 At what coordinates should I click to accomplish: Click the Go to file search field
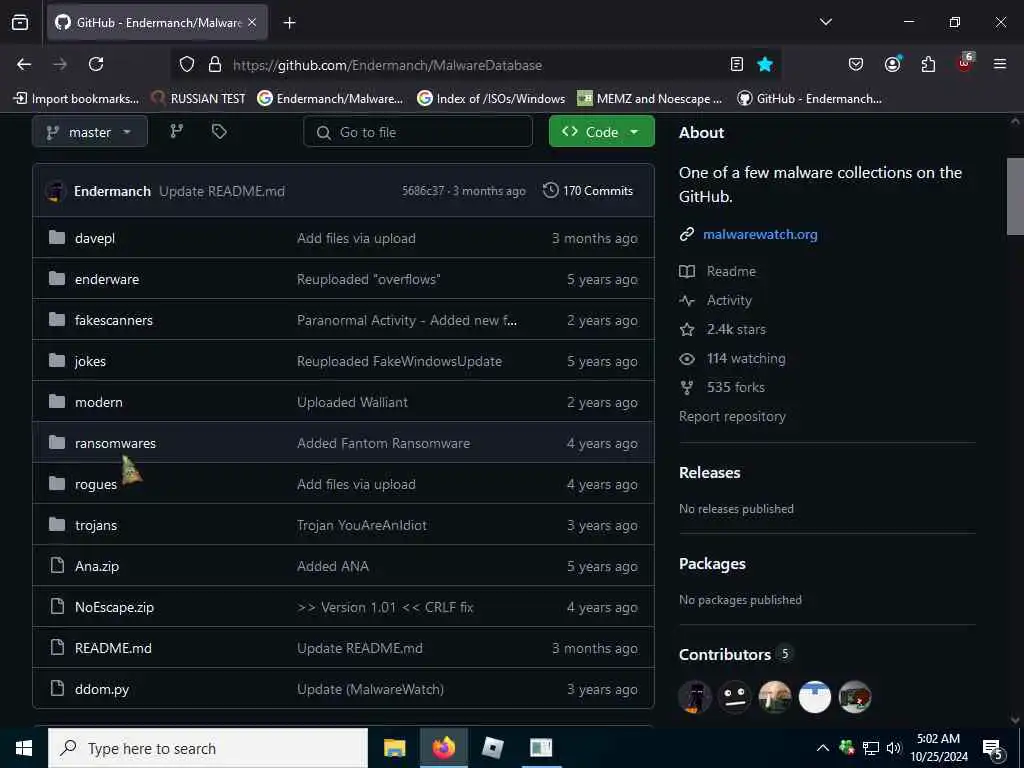pyautogui.click(x=418, y=132)
